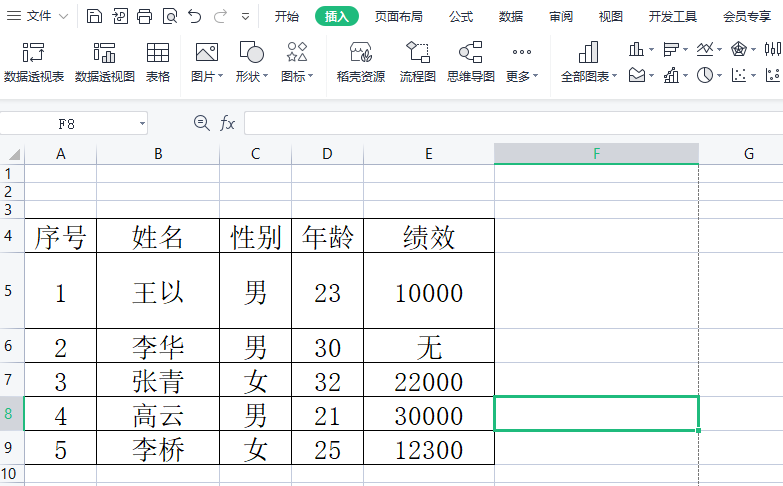Screen dimensions: 783x486
Task: Open the 图标 icons dropdown
Action: click(x=297, y=62)
